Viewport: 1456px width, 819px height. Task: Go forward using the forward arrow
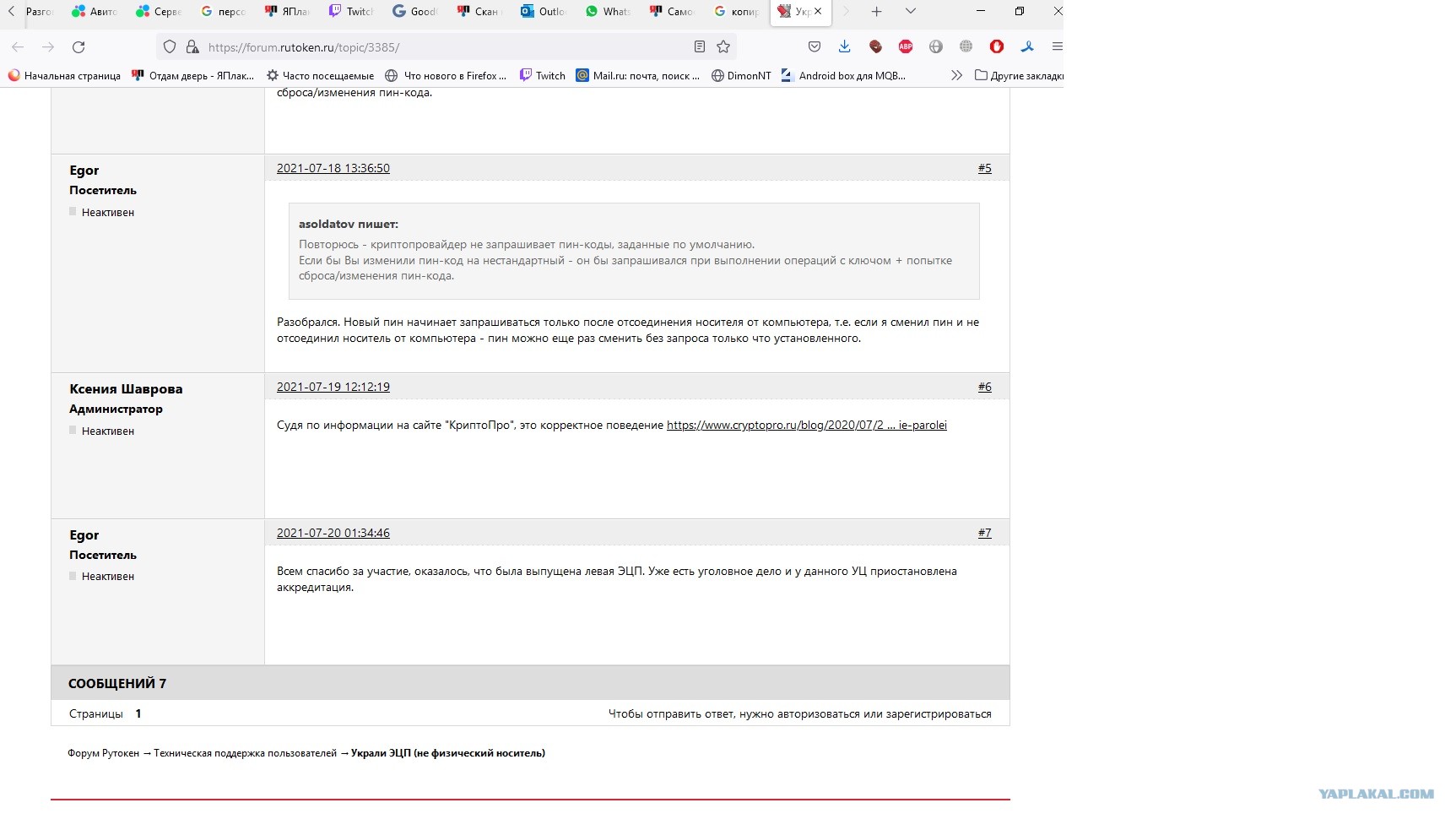pyautogui.click(x=48, y=47)
